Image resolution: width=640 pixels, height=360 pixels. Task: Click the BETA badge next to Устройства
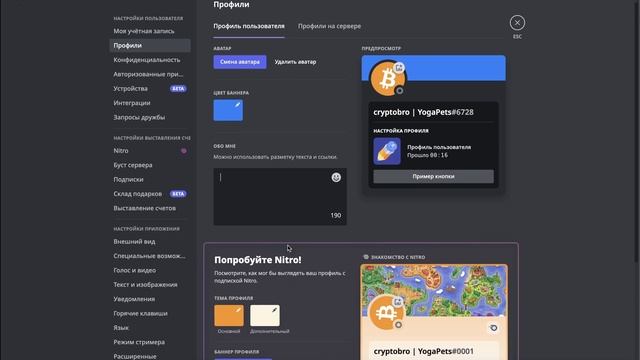(x=178, y=89)
